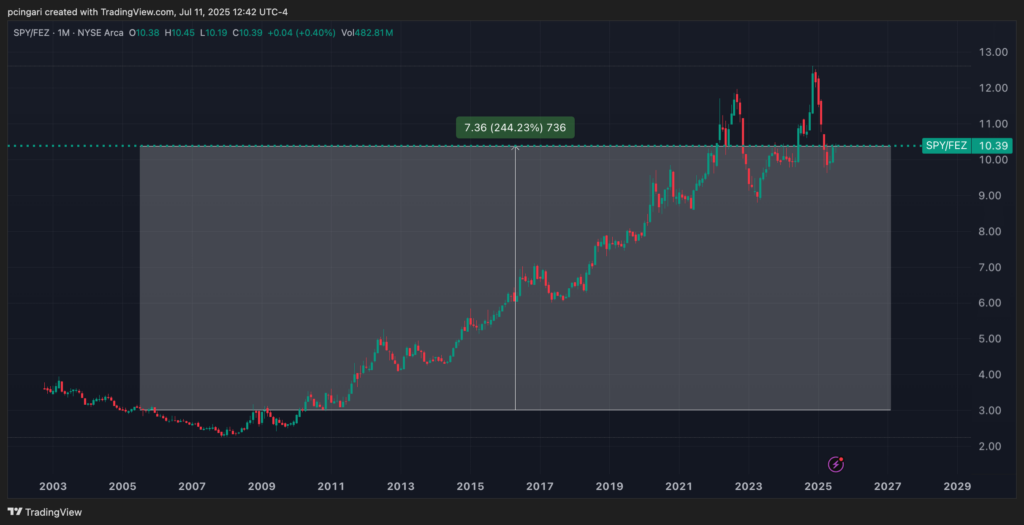
Task: Click the 2007 label on time axis
Action: pos(192,486)
